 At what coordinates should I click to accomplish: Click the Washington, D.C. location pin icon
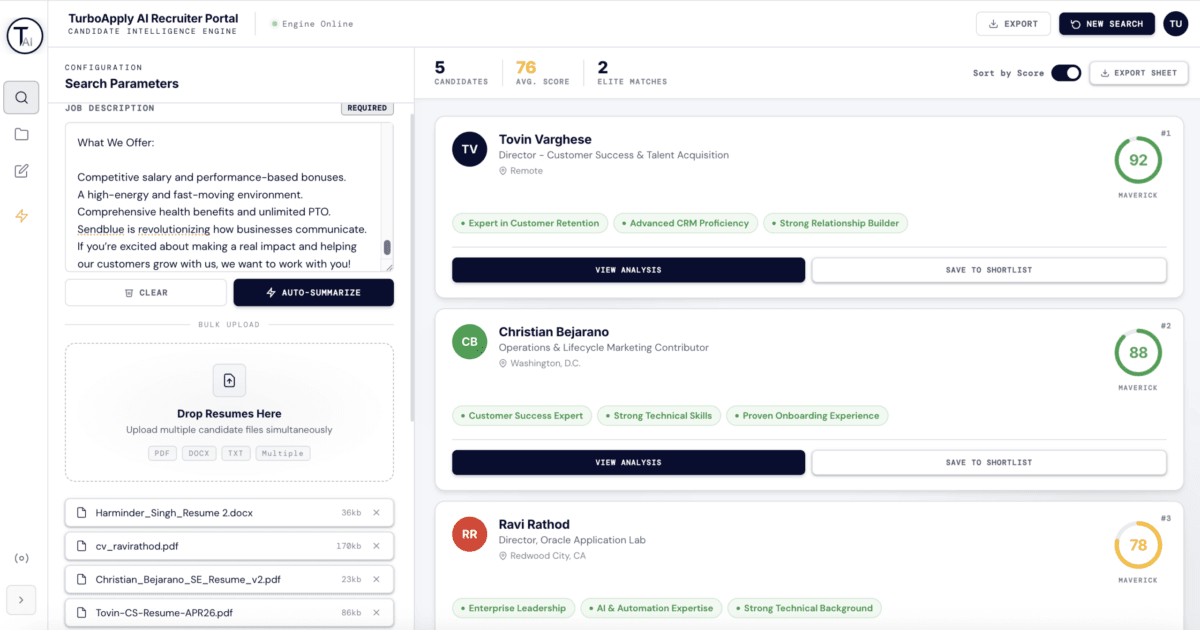503,363
